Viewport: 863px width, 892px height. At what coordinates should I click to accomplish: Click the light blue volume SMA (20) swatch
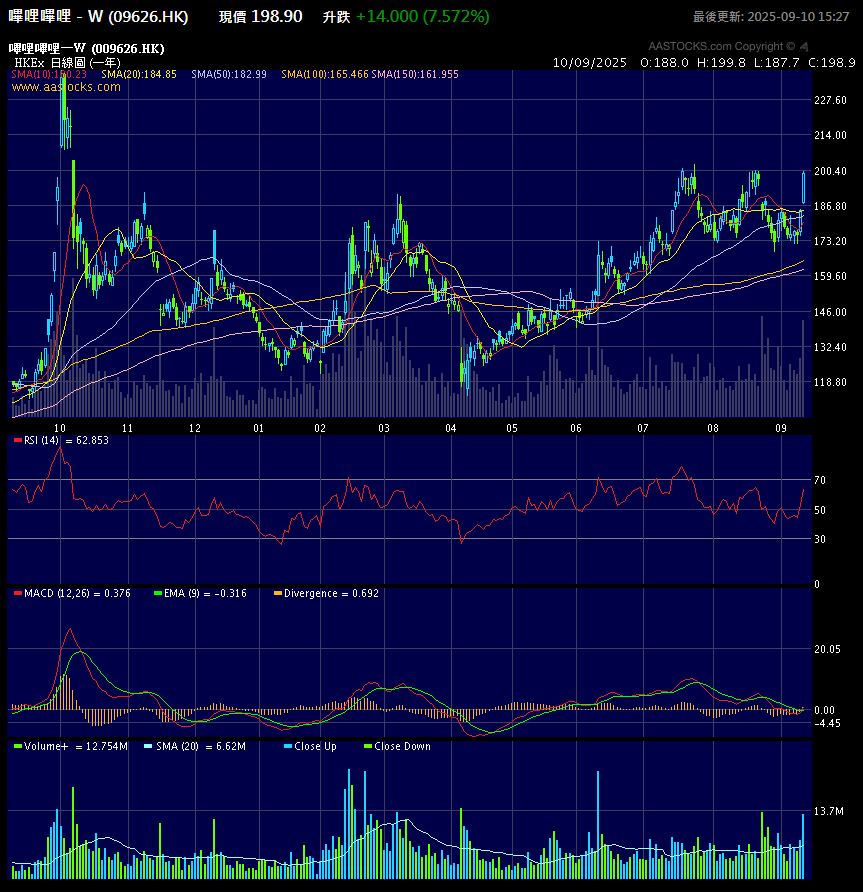point(148,746)
